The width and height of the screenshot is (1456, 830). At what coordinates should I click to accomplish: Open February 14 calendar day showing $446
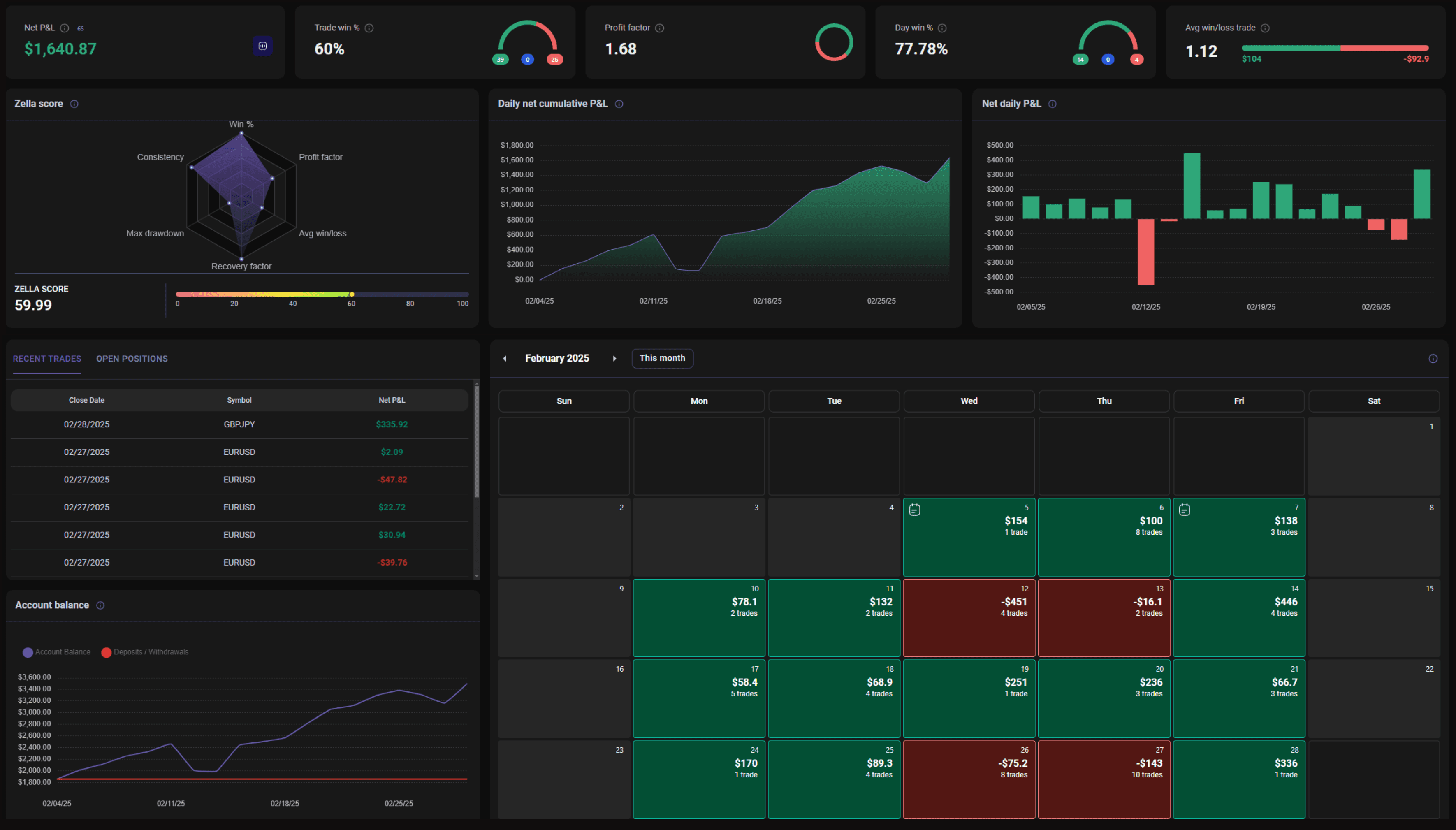click(x=1239, y=618)
